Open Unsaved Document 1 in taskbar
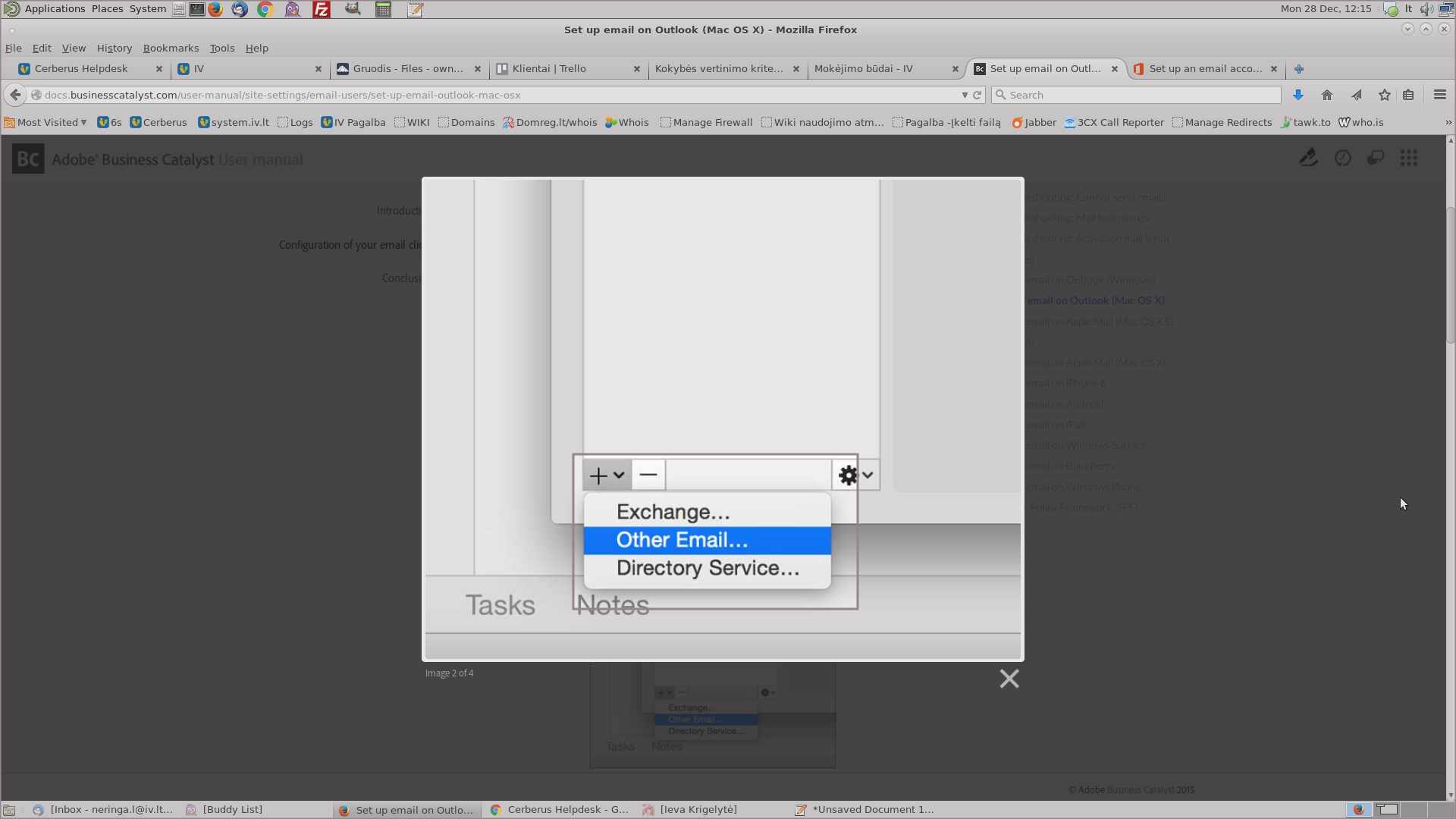The width and height of the screenshot is (1456, 819). 864,810
